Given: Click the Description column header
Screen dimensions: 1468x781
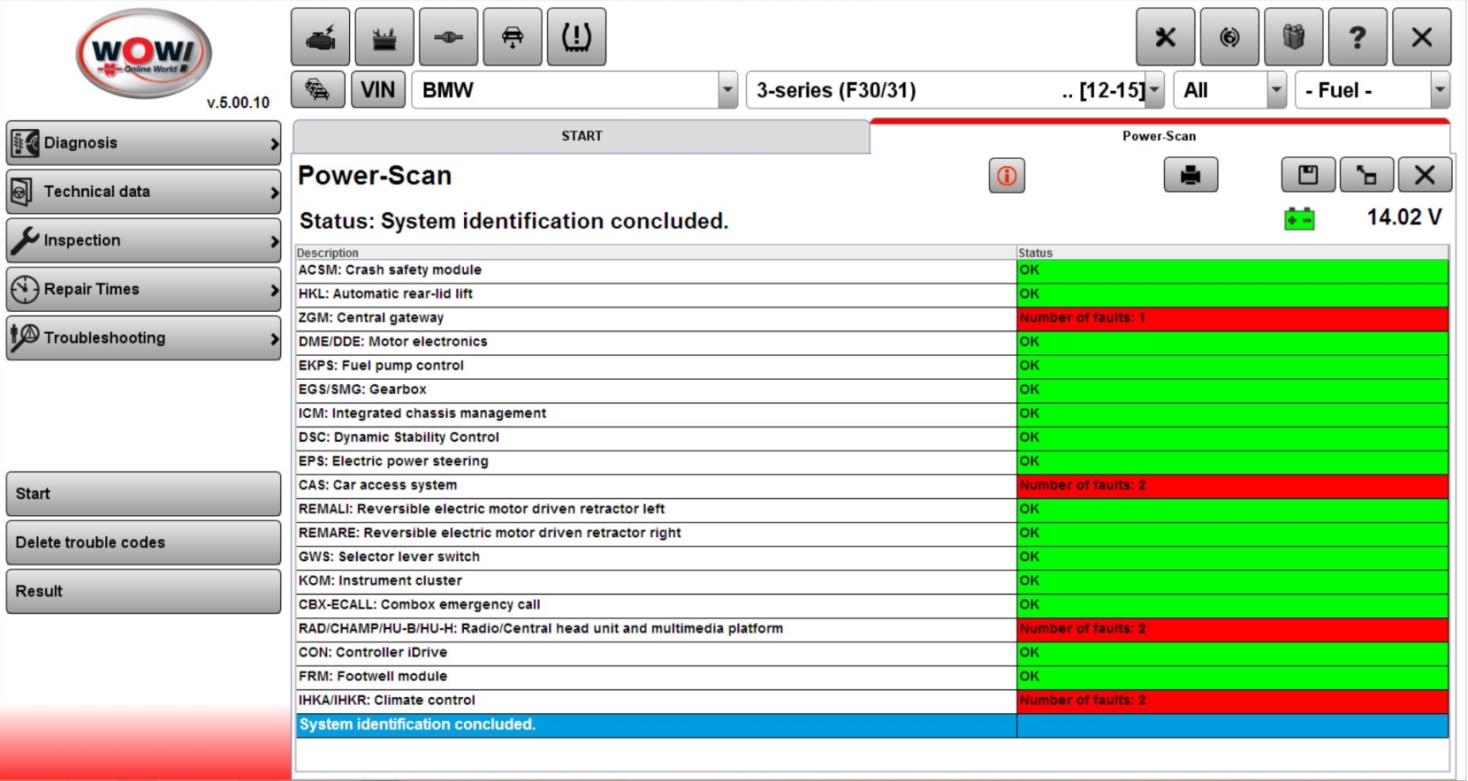Looking at the screenshot, I should coord(656,253).
